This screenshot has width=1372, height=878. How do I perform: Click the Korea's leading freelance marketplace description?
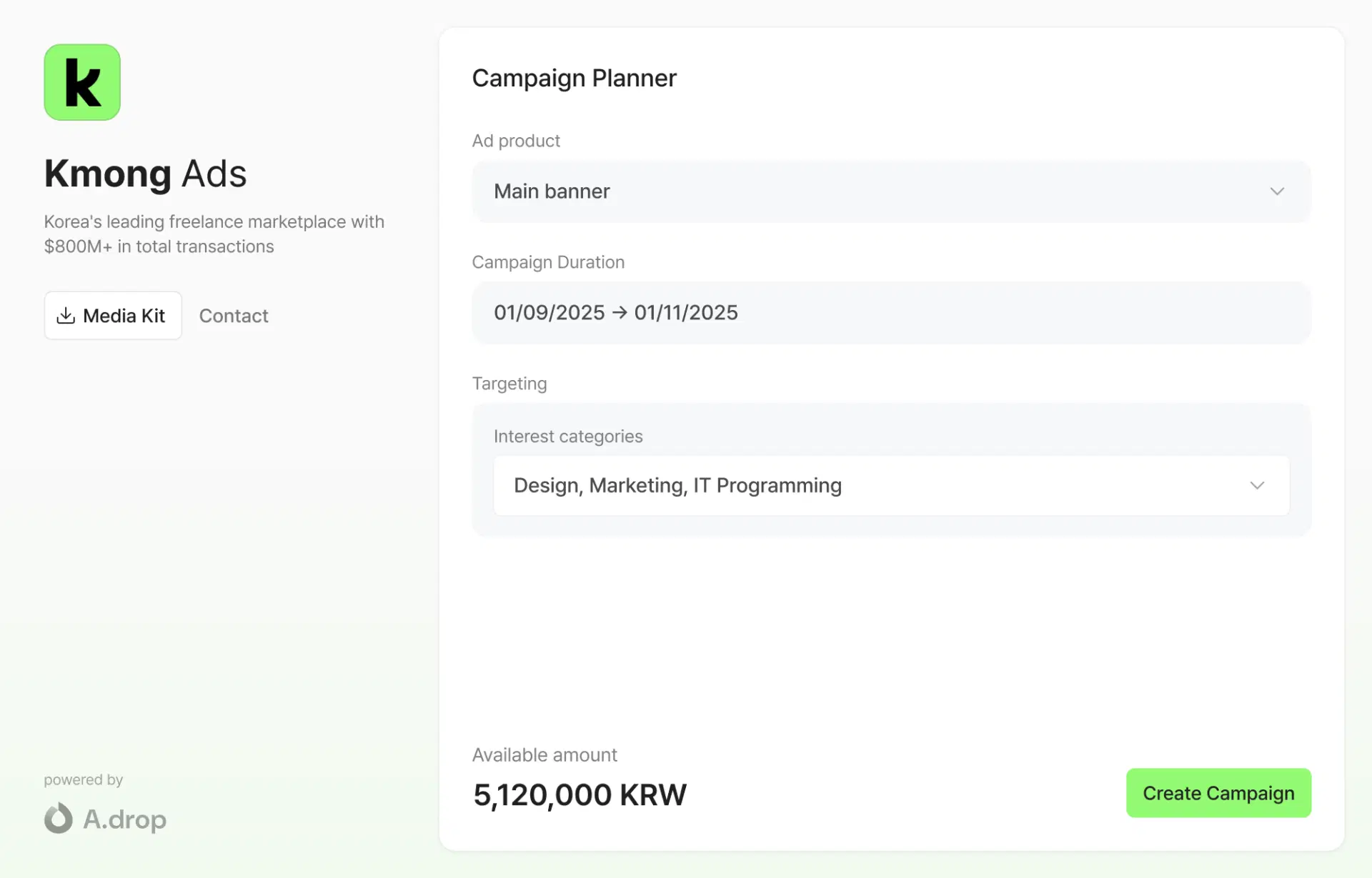(x=214, y=234)
